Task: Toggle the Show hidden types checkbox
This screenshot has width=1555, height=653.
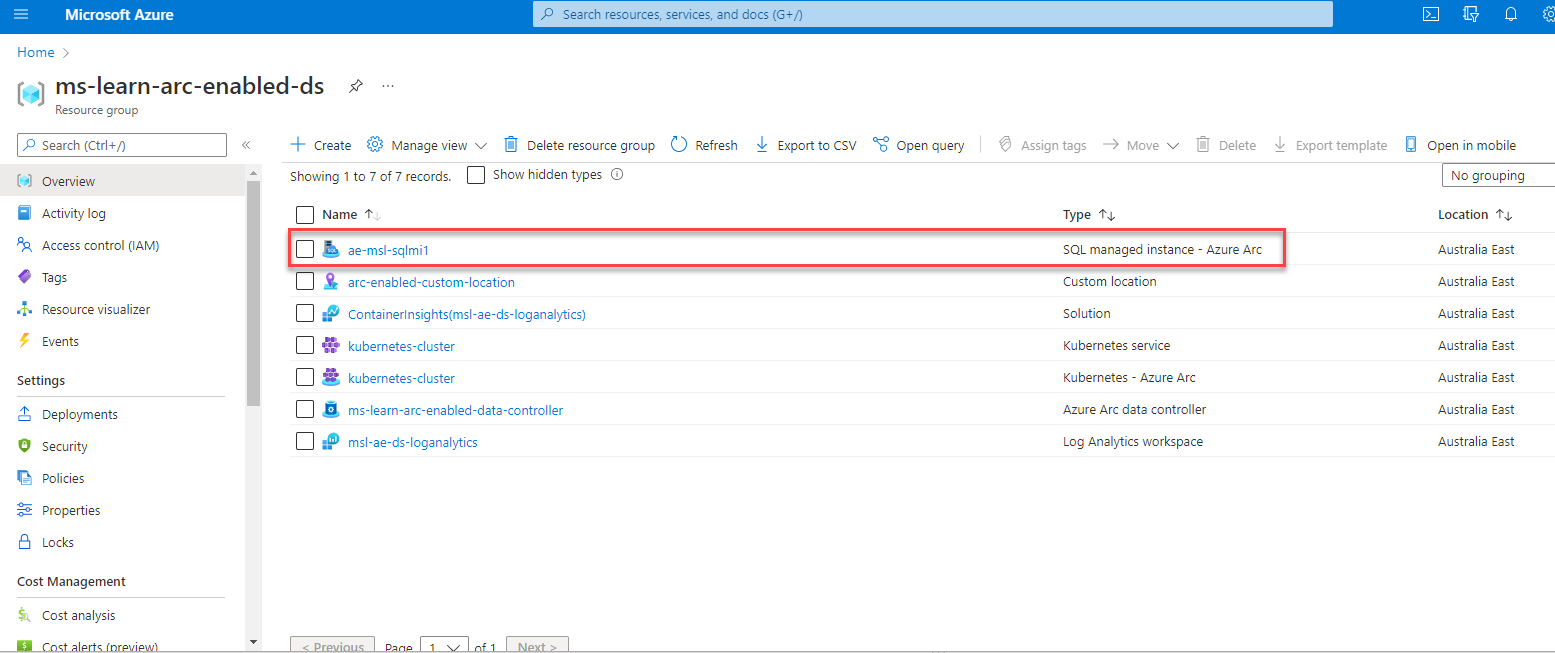Action: point(476,174)
